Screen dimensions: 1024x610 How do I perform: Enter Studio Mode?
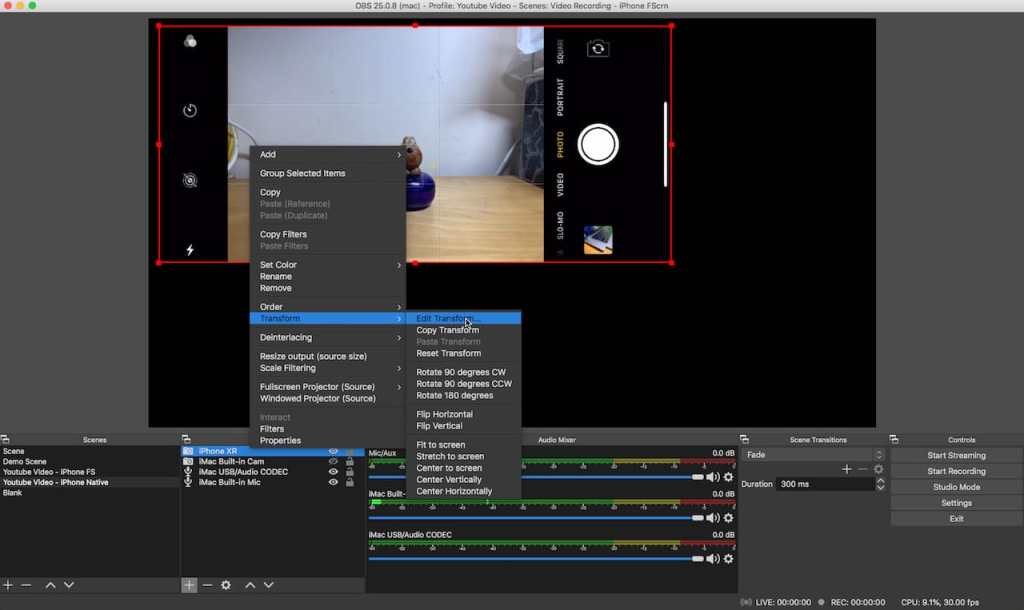[x=955, y=487]
